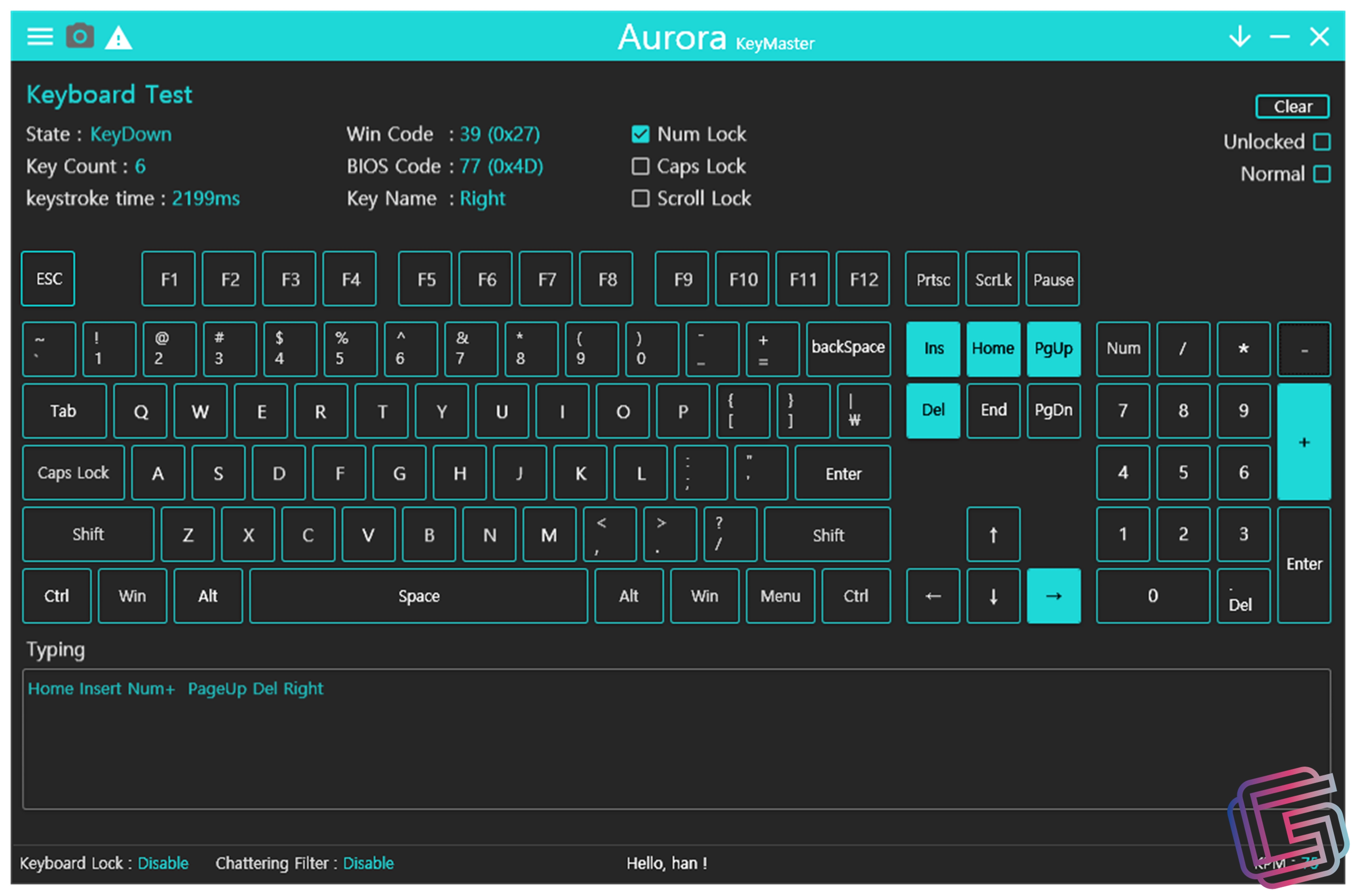Image resolution: width=1357 pixels, height=896 pixels.
Task: Click the keystroke time value 2199ms
Action: [x=206, y=198]
